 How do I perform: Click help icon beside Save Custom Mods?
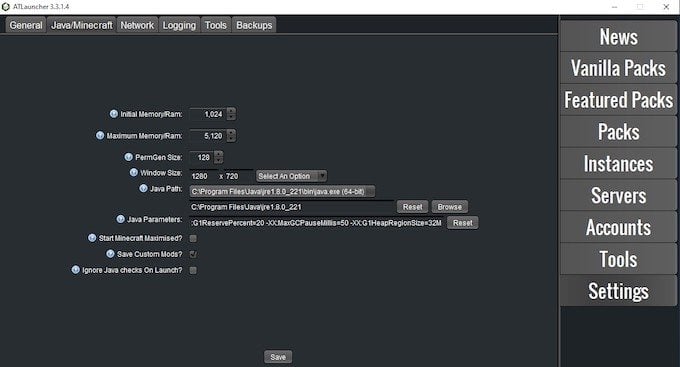110,254
